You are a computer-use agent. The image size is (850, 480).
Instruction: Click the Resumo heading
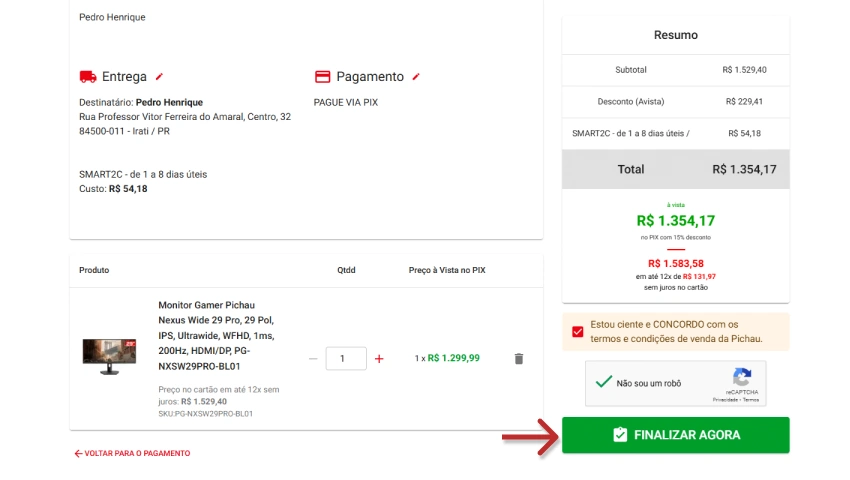pos(675,35)
